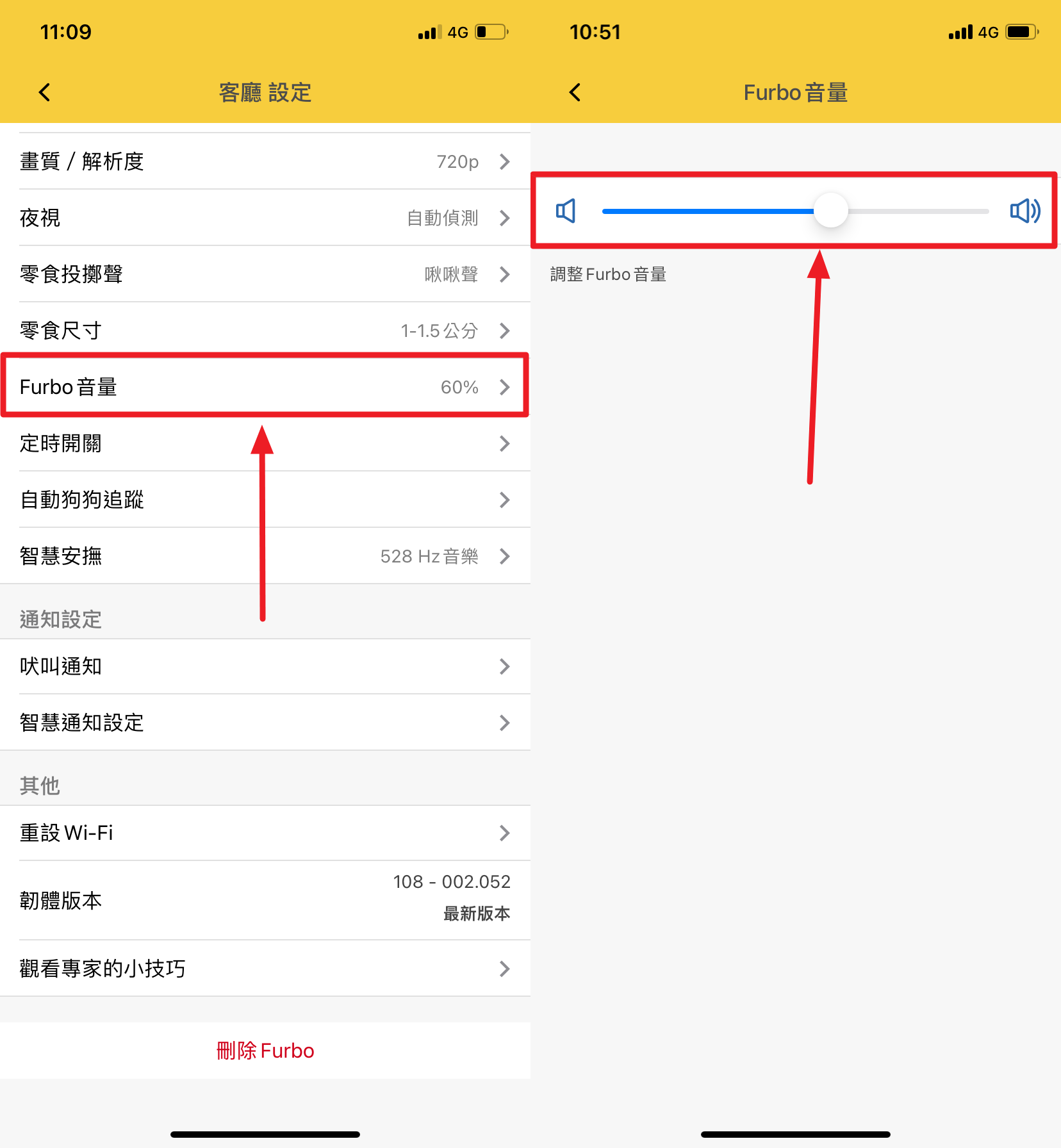Screen dimensions: 1061x1148
Task: Click the 最新版本 label
Action: click(x=477, y=914)
